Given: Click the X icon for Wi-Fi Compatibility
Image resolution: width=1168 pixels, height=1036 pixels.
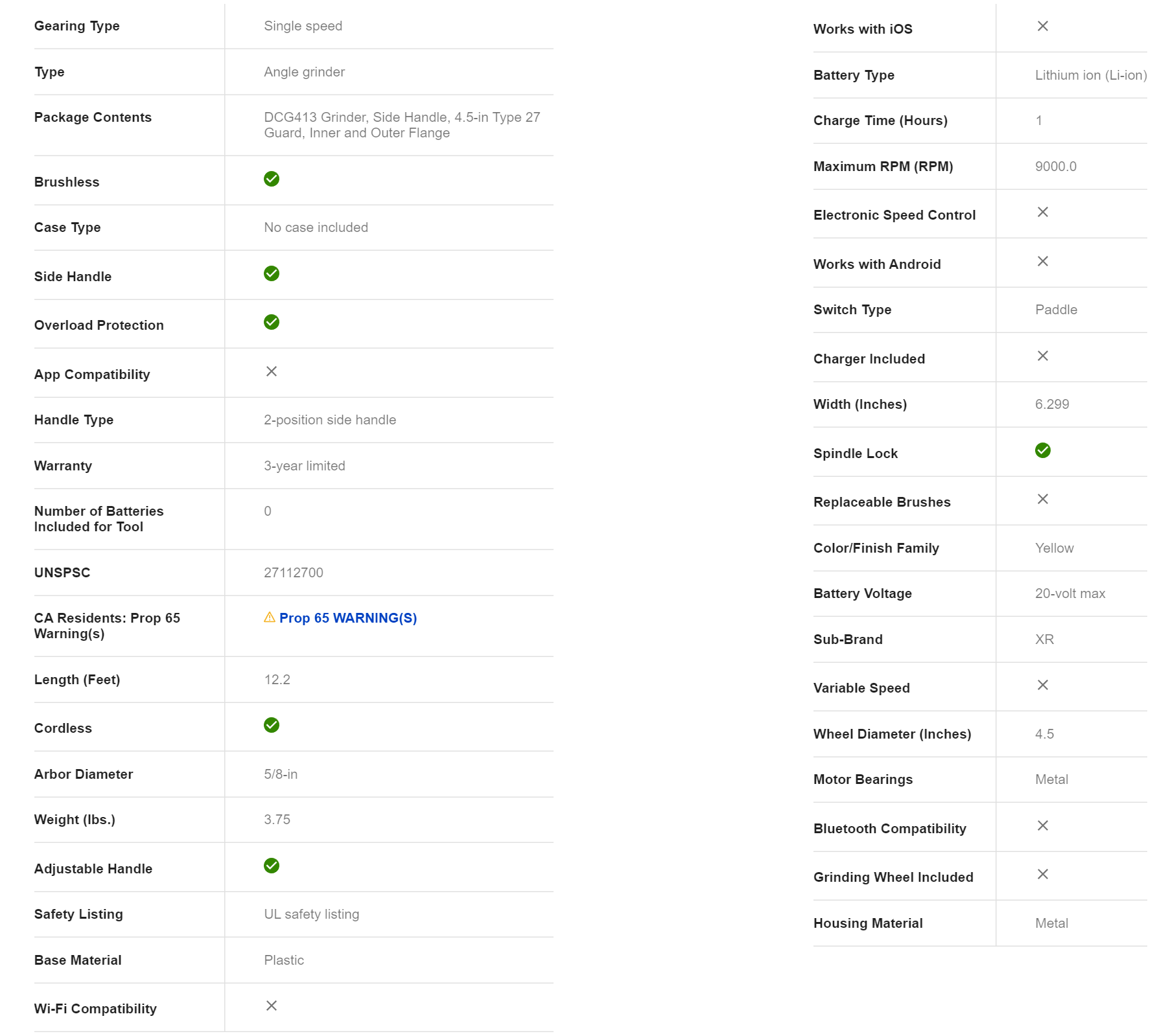Looking at the screenshot, I should [x=272, y=1006].
